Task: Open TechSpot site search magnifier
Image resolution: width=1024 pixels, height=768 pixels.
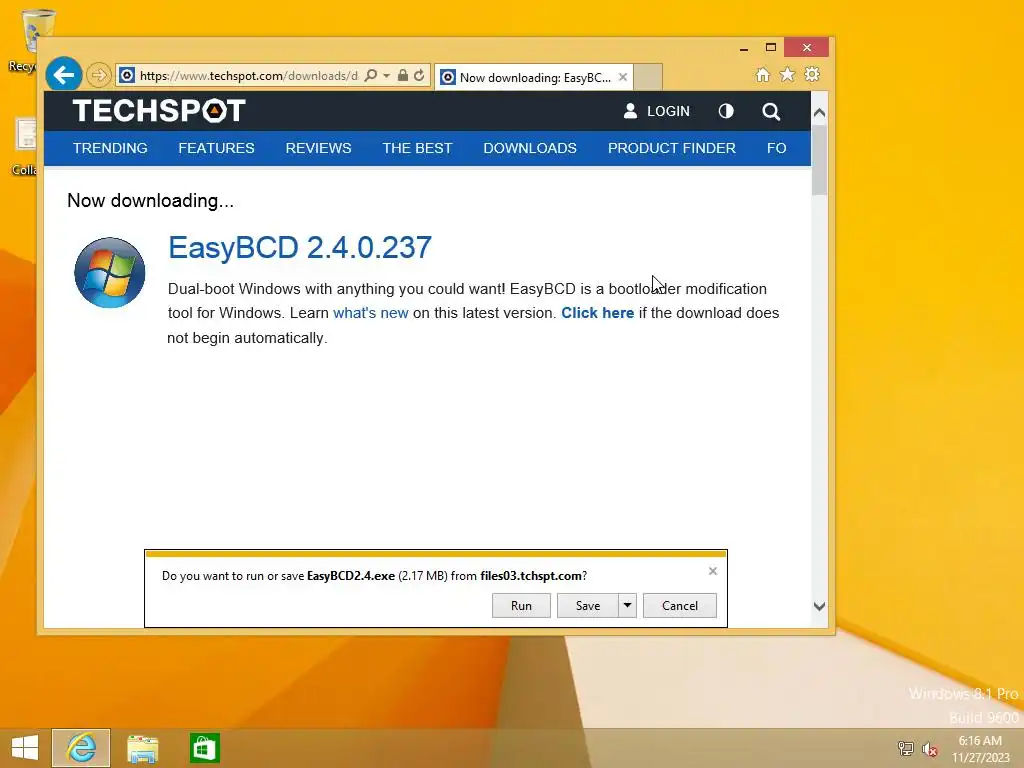Action: tap(771, 112)
